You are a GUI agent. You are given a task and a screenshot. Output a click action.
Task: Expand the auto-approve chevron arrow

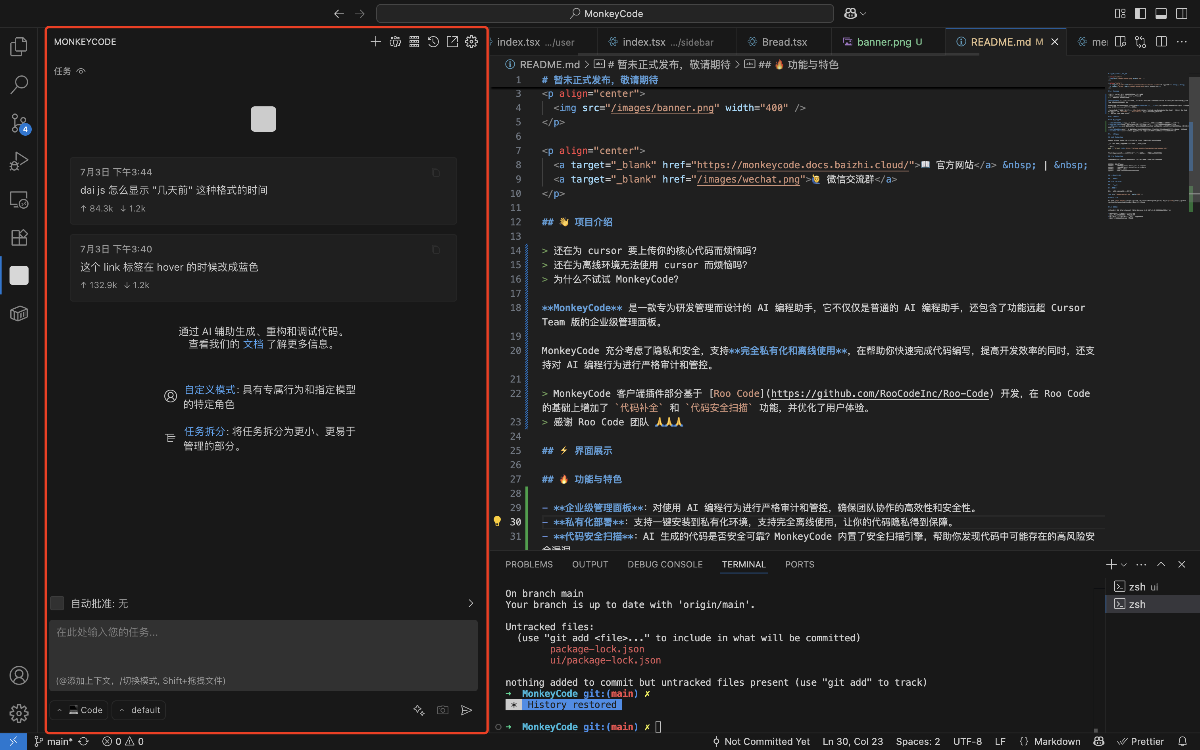[x=469, y=603]
